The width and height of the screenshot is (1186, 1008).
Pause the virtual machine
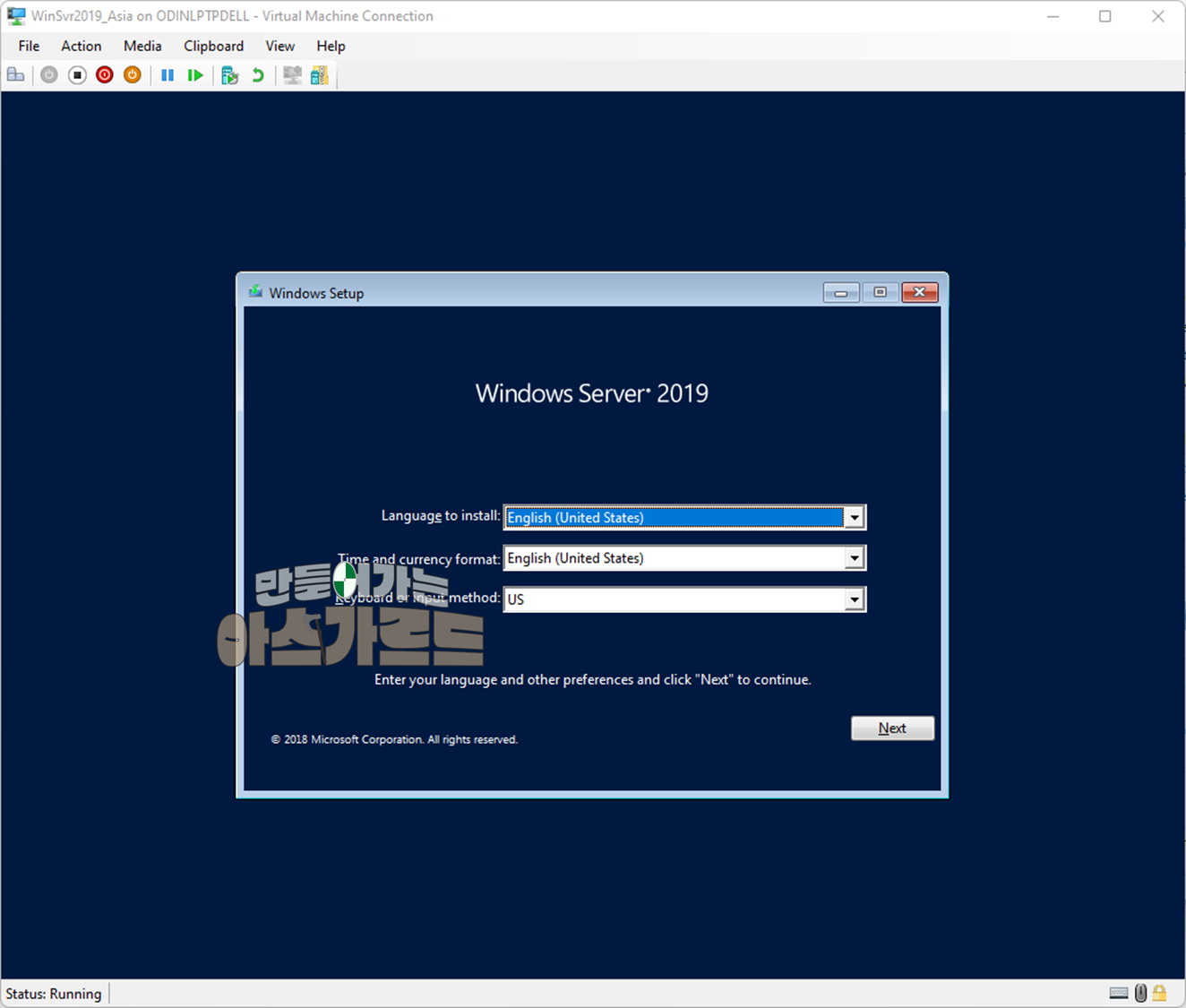point(168,75)
